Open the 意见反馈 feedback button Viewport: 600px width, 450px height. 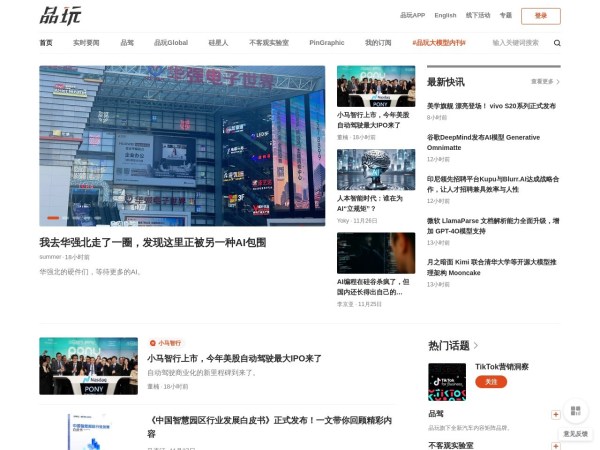click(x=575, y=434)
